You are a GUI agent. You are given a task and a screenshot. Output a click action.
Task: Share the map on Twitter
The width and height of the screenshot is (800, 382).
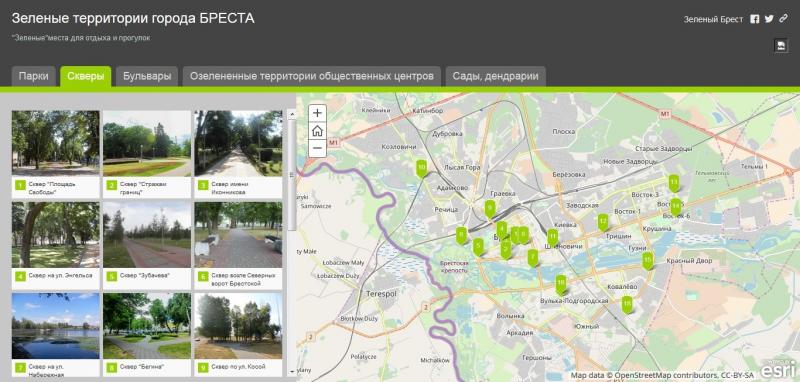[769, 19]
